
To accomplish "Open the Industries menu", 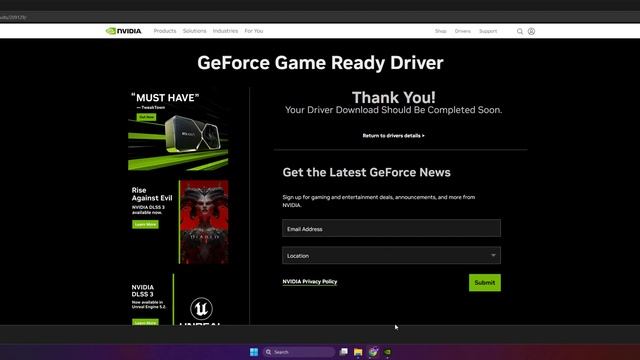I will coord(225,31).
